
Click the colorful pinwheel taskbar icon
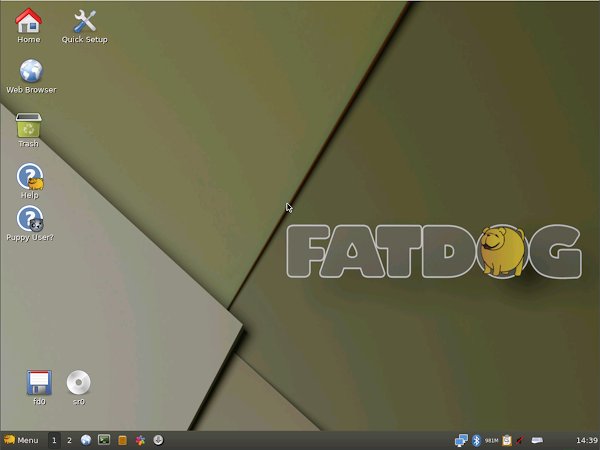tap(140, 440)
